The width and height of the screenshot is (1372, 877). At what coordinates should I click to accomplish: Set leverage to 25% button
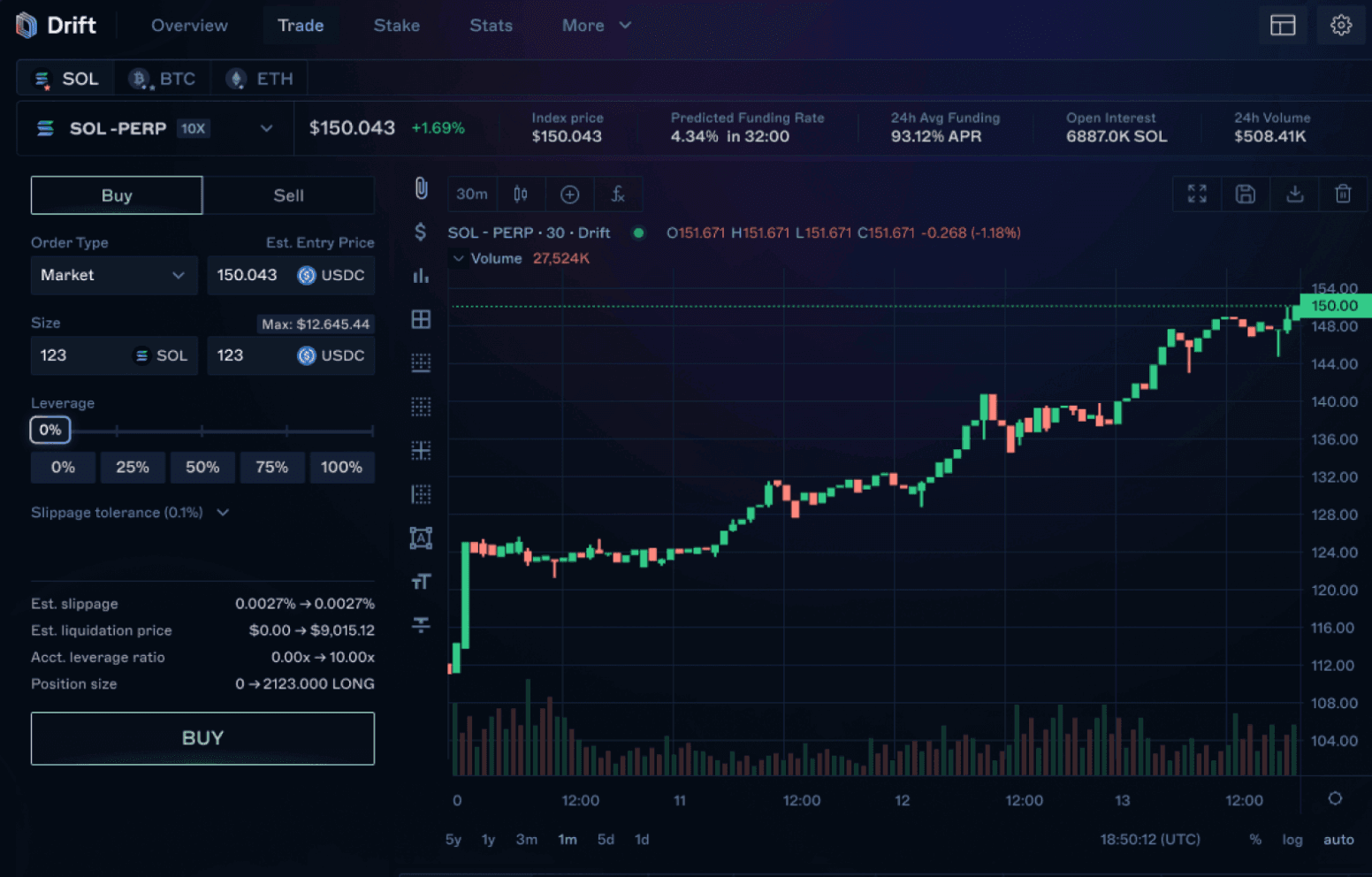(x=133, y=467)
